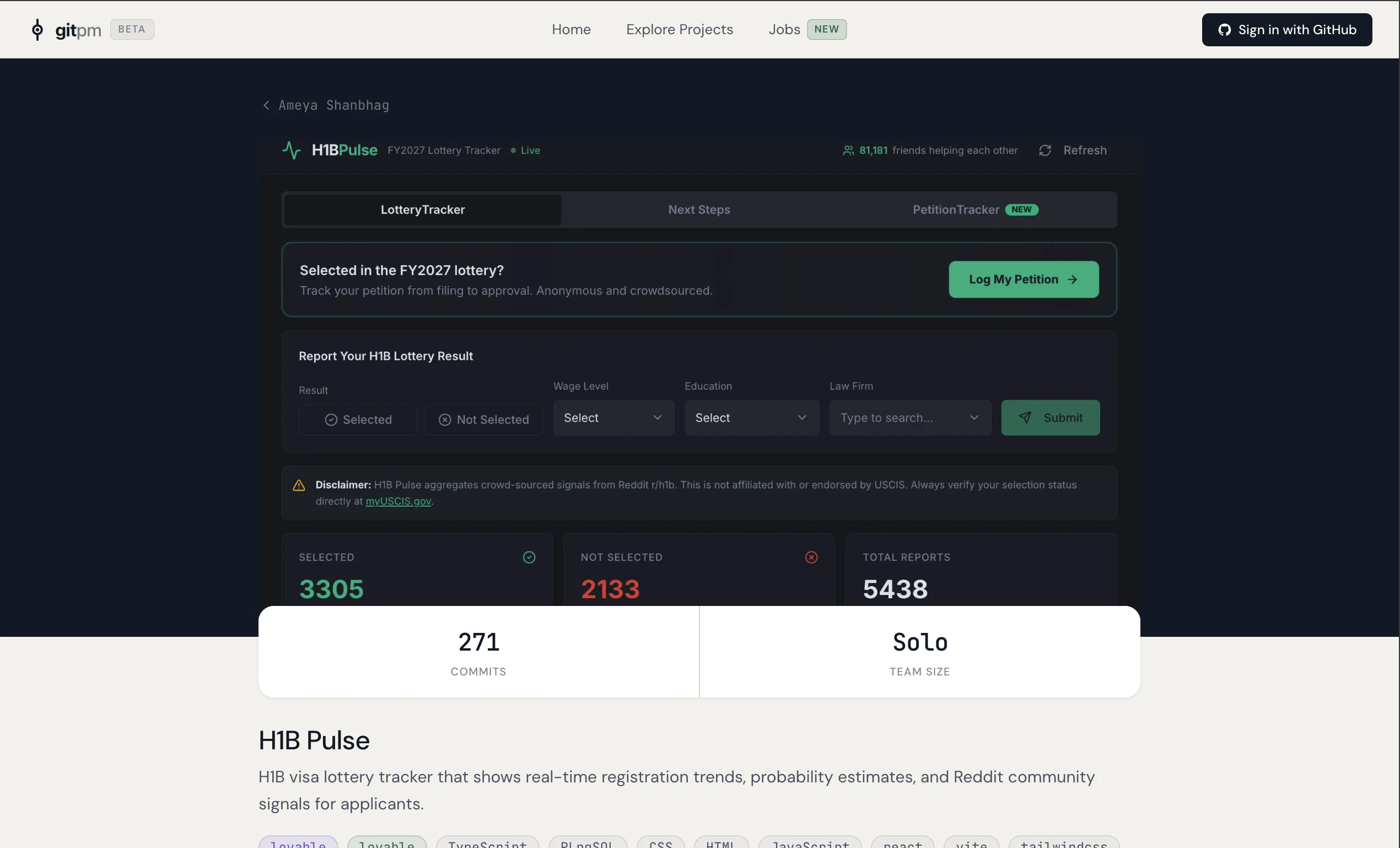Viewport: 1400px width, 848px height.
Task: Click the gitpm logo pin icon
Action: tap(37, 29)
